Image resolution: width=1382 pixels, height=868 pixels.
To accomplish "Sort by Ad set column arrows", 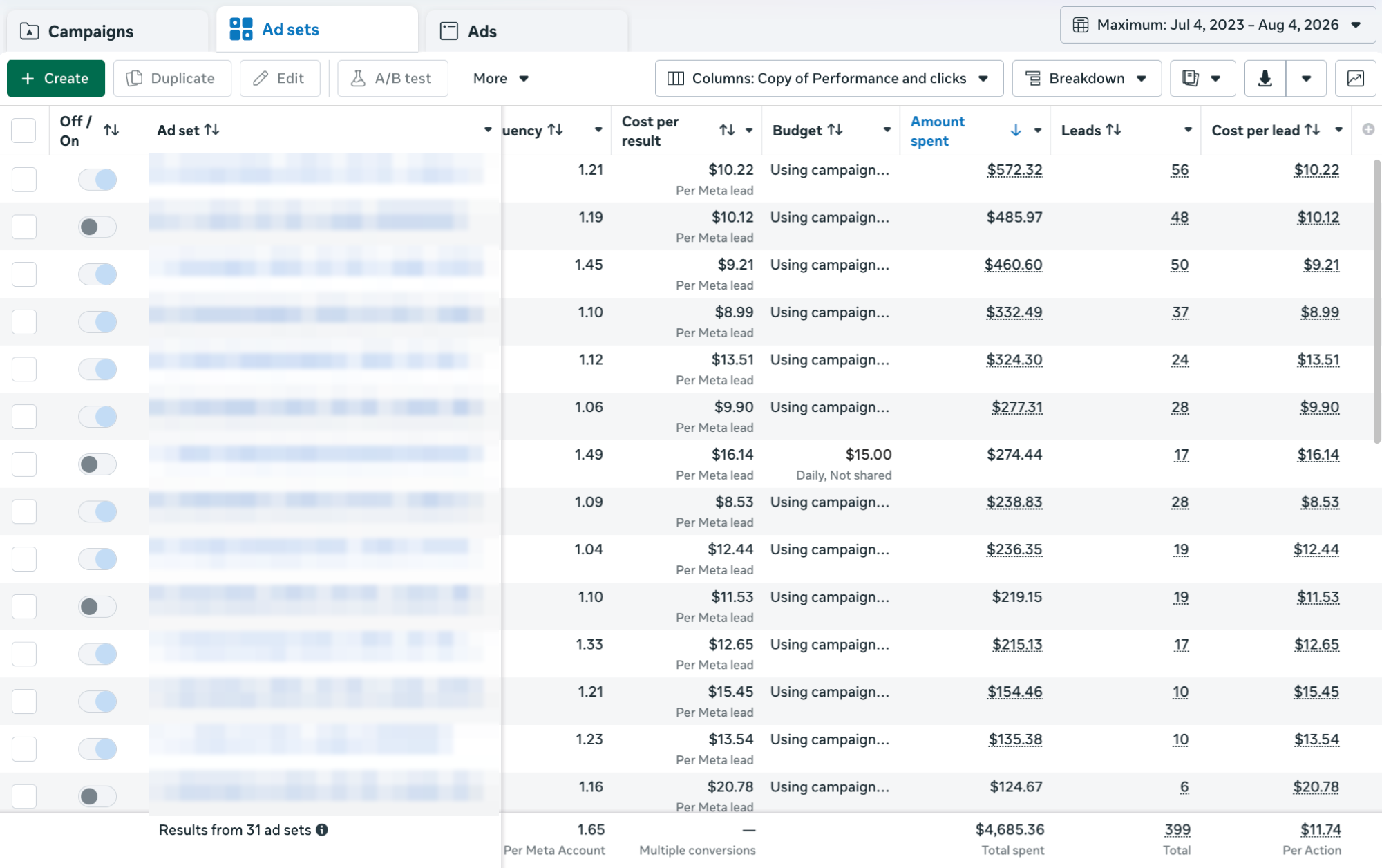I will click(x=212, y=130).
